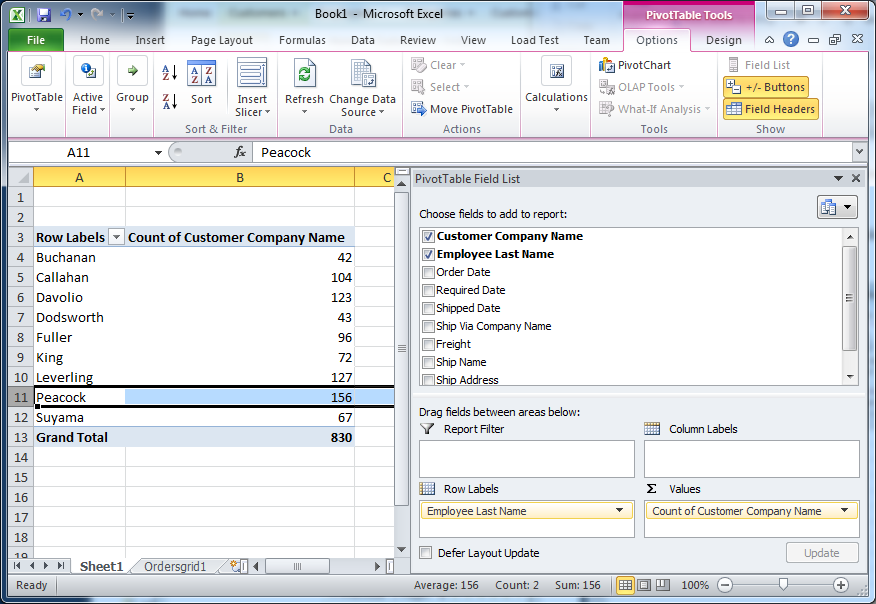Open the Calculations group icon
Image resolution: width=876 pixels, height=604 pixels.
[x=556, y=72]
